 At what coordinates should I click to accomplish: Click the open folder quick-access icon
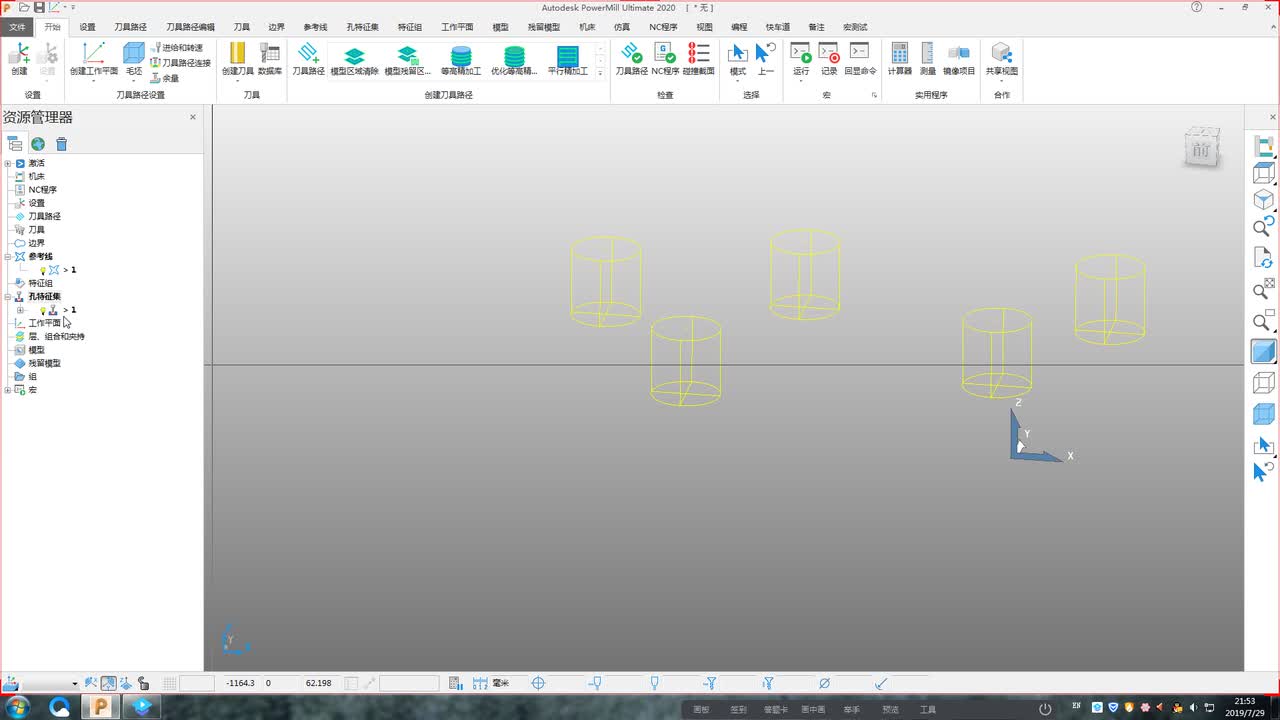pyautogui.click(x=24, y=7)
